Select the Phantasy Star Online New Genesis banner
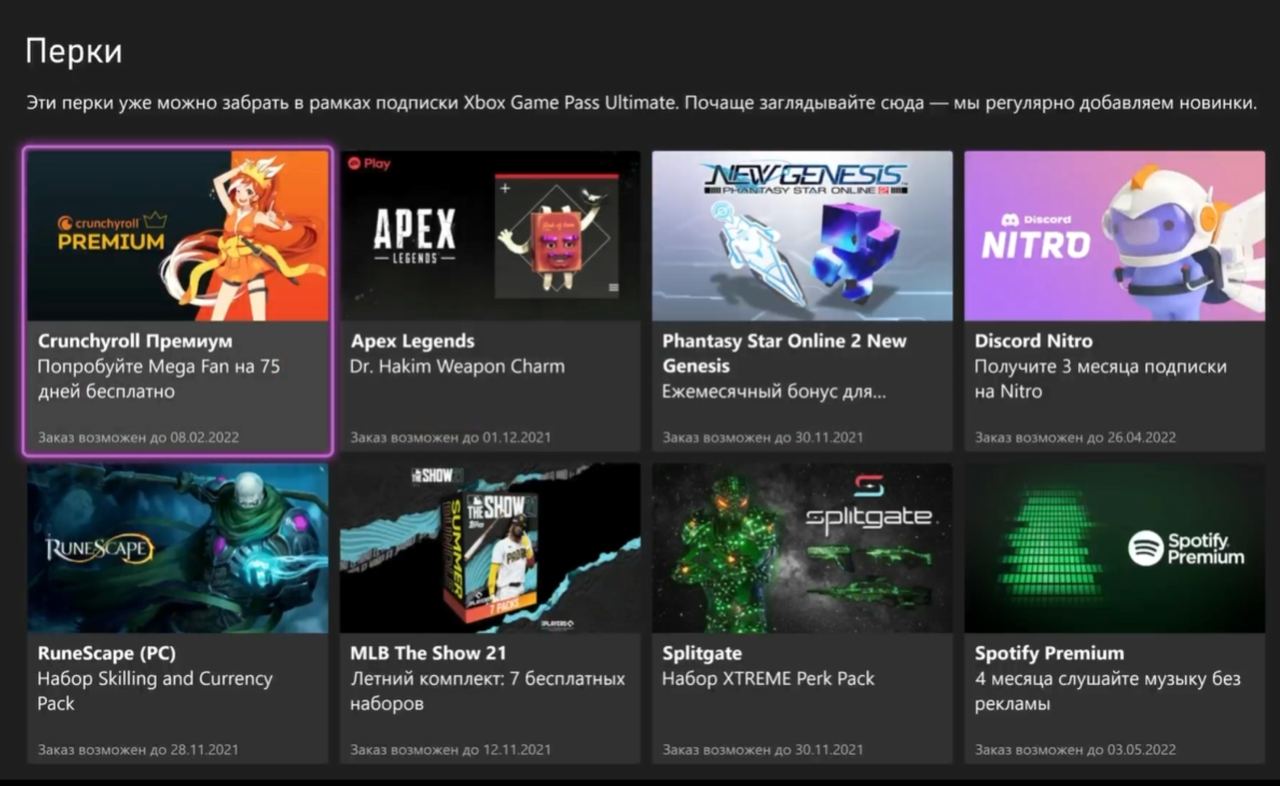The height and width of the screenshot is (786, 1280). (x=802, y=236)
